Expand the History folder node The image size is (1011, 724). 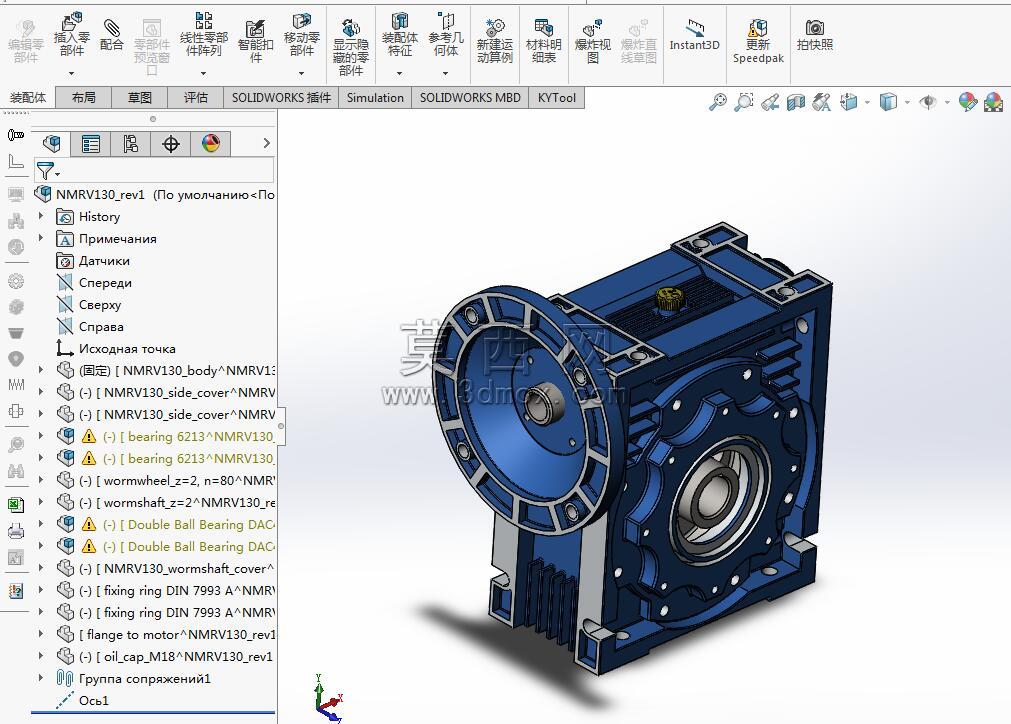pyautogui.click(x=41, y=216)
